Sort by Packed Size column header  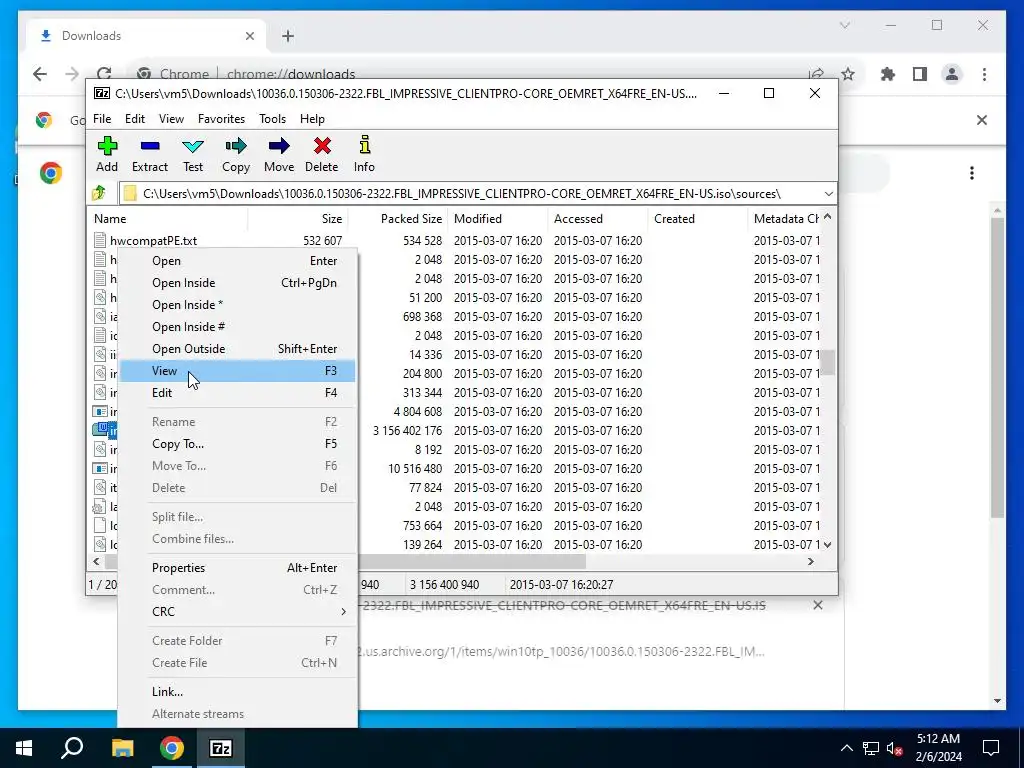tap(398, 219)
